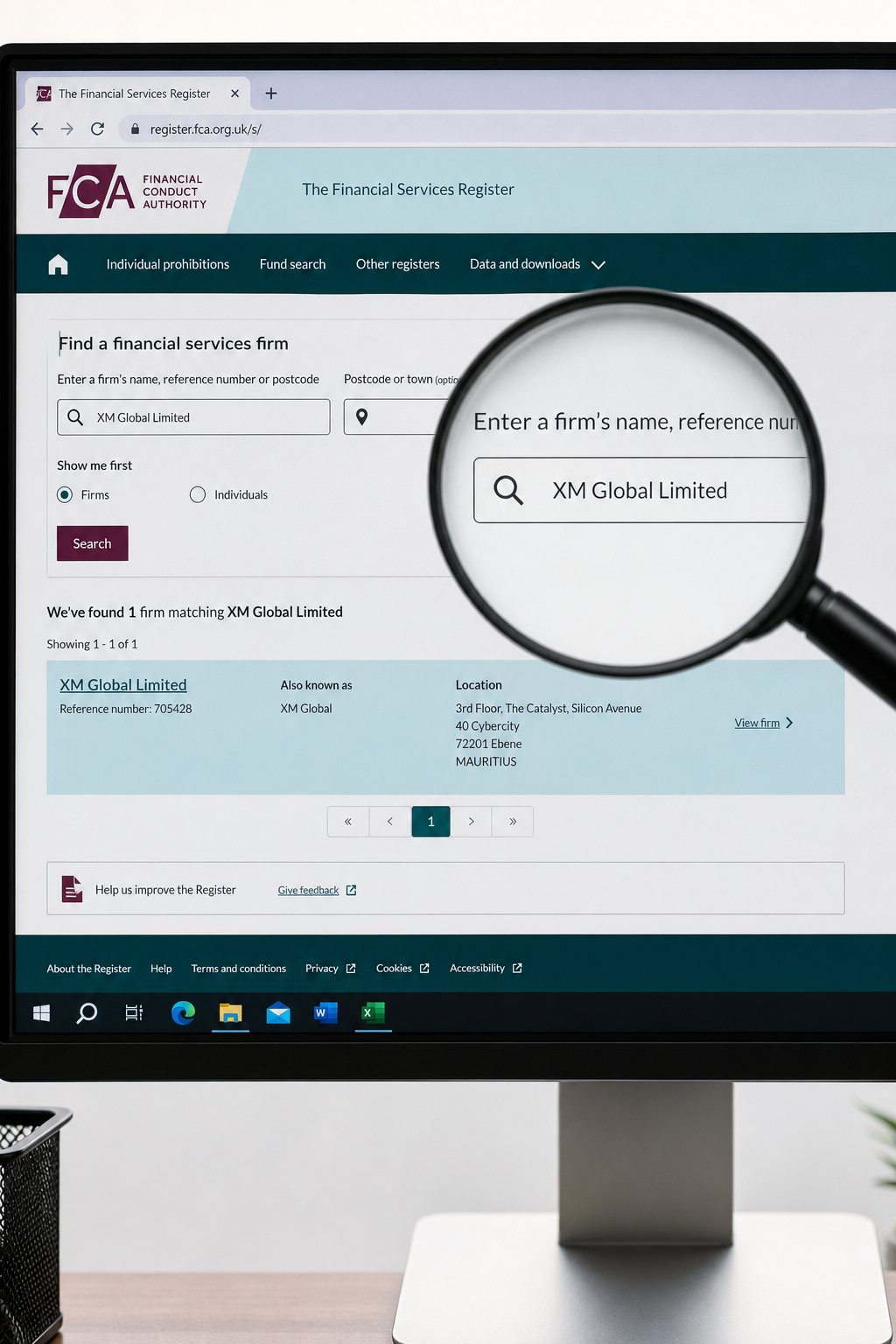The height and width of the screenshot is (1344, 896).
Task: Select results page 1
Action: pyautogui.click(x=430, y=822)
